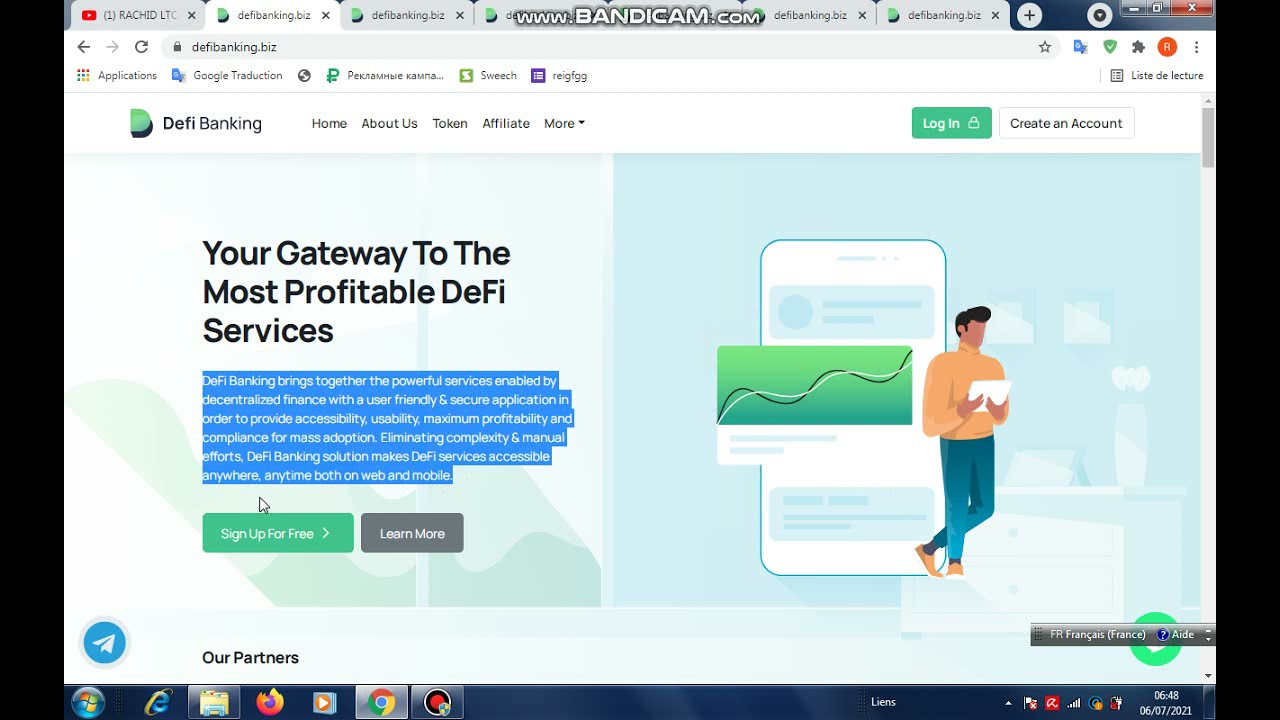1280x720 pixels.
Task: Open the Chrome three-dot menu
Action: point(1196,47)
